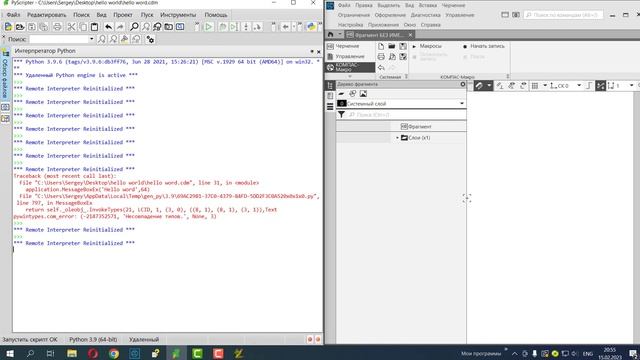Expand the toolset list arrow below КОМПАС-Макро
This screenshot has height=360, width=640.
[x=350, y=76]
